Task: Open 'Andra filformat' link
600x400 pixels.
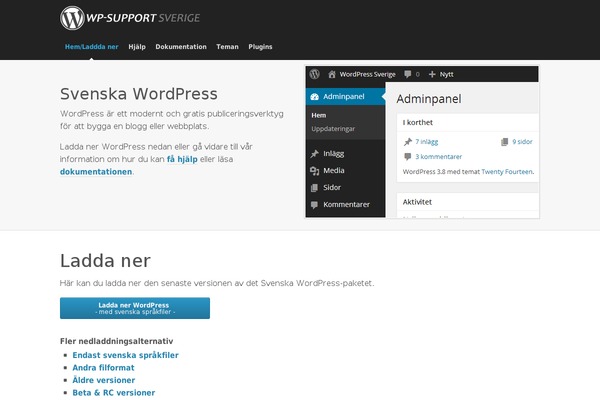Action: tap(103, 368)
